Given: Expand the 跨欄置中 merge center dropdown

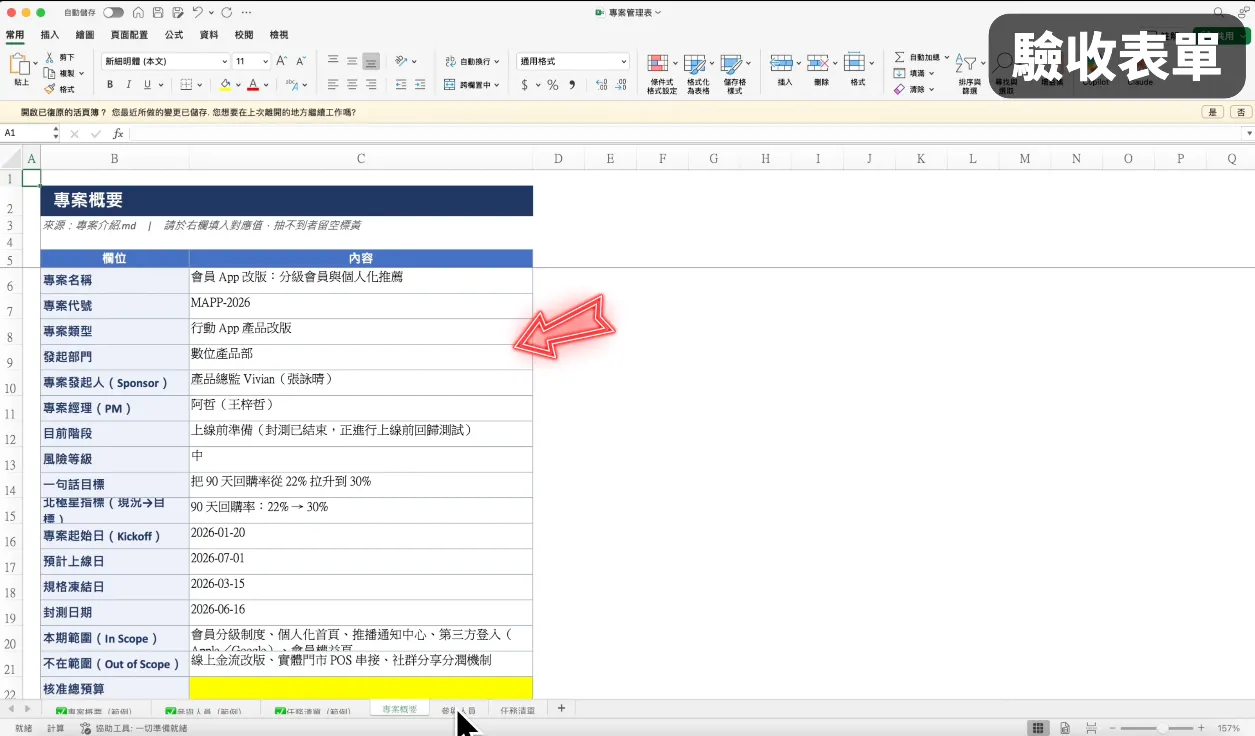Looking at the screenshot, I should click(x=497, y=85).
